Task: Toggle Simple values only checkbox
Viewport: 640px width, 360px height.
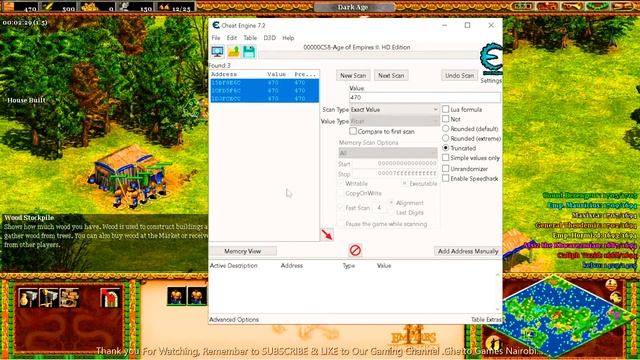Action: coord(446,158)
